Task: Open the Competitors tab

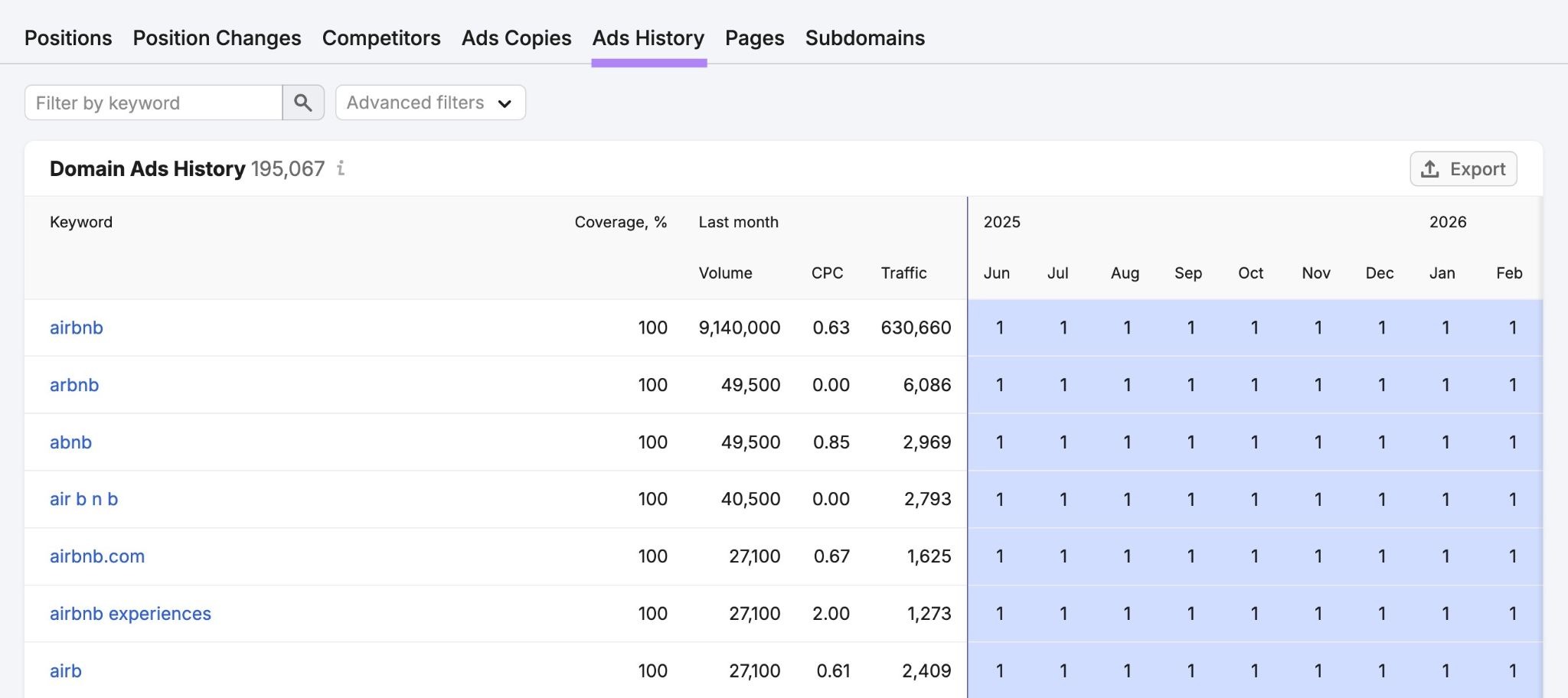Action: coord(381,38)
